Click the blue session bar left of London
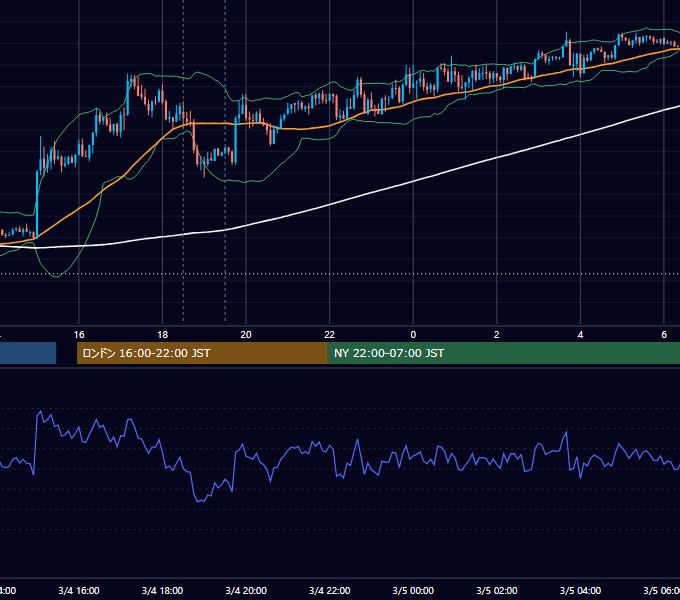This screenshot has width=680, height=600. point(28,353)
